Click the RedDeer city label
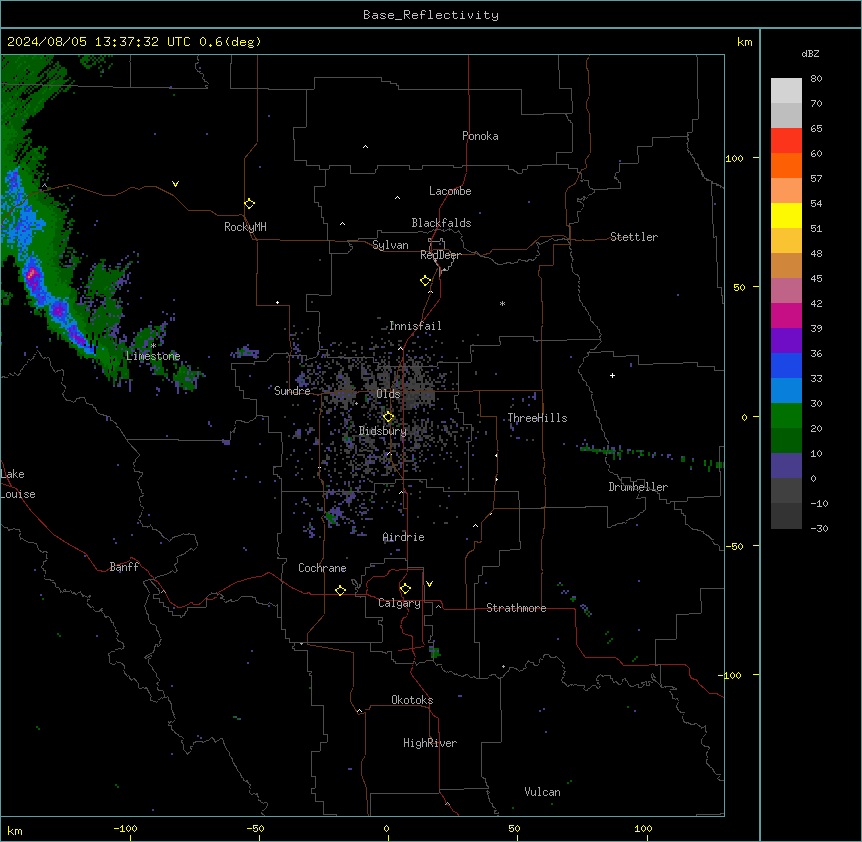The image size is (862, 842). click(x=441, y=255)
